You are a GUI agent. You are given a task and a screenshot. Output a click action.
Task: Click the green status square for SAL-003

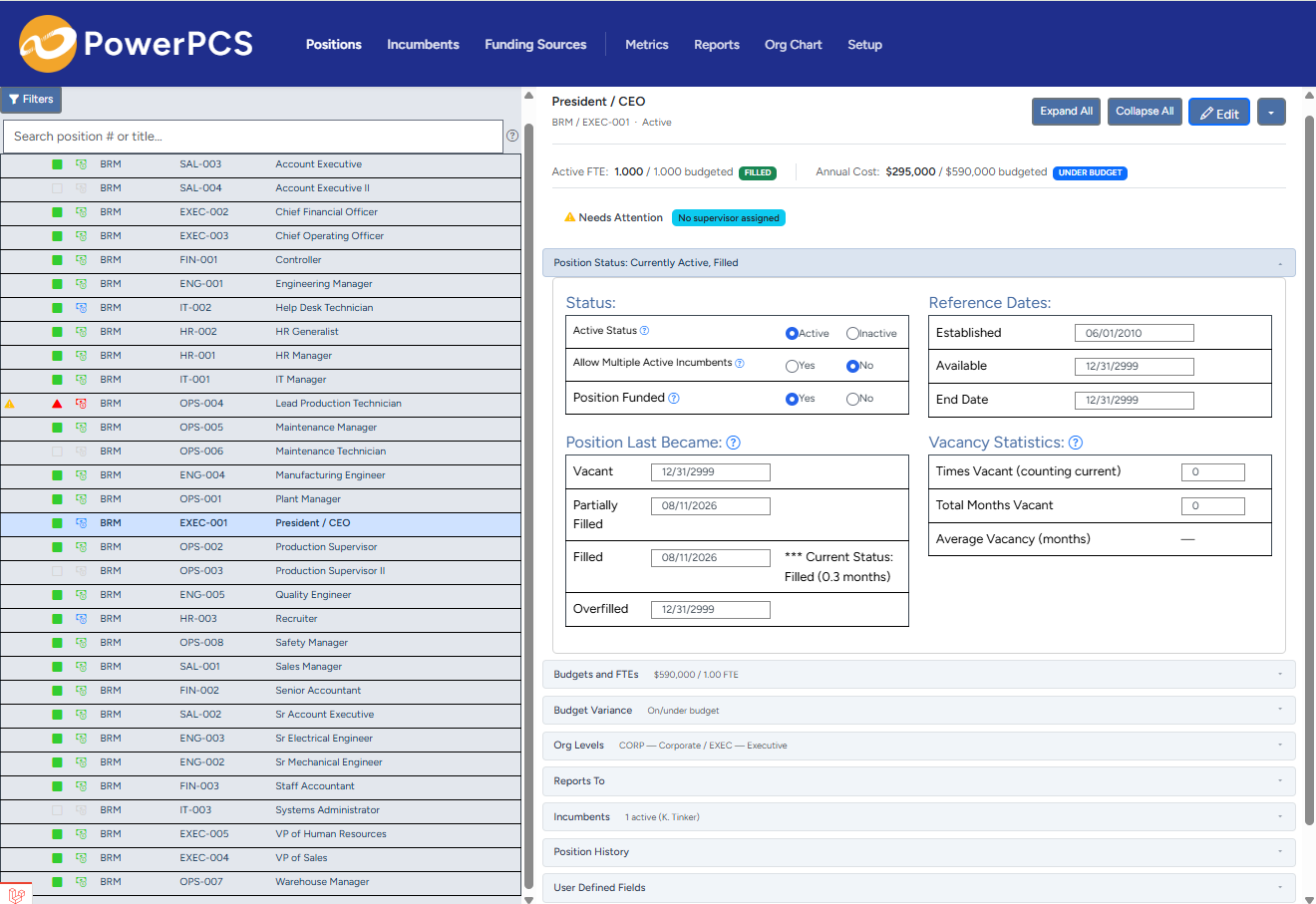(57, 164)
